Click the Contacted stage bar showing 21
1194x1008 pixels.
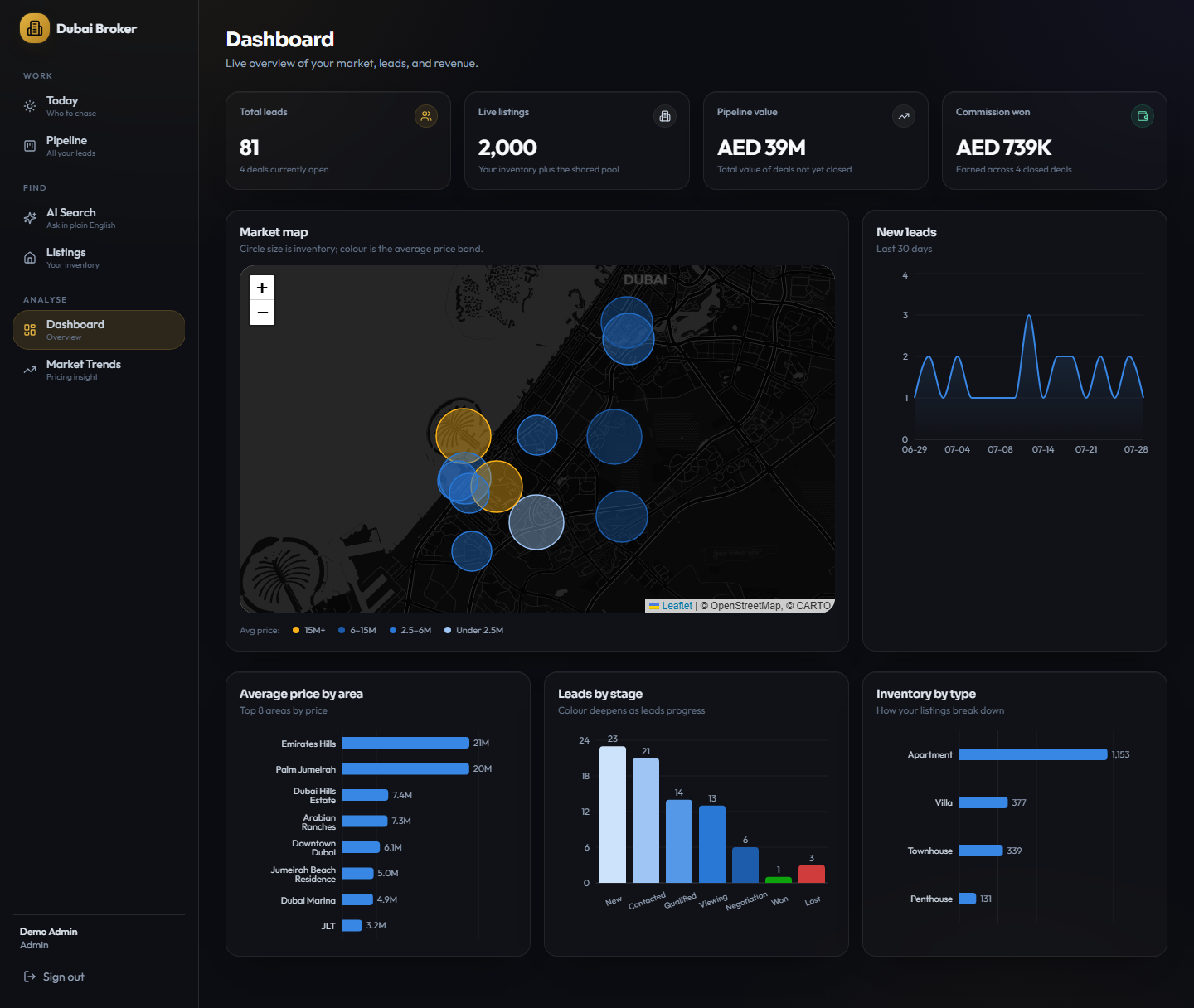(x=646, y=821)
